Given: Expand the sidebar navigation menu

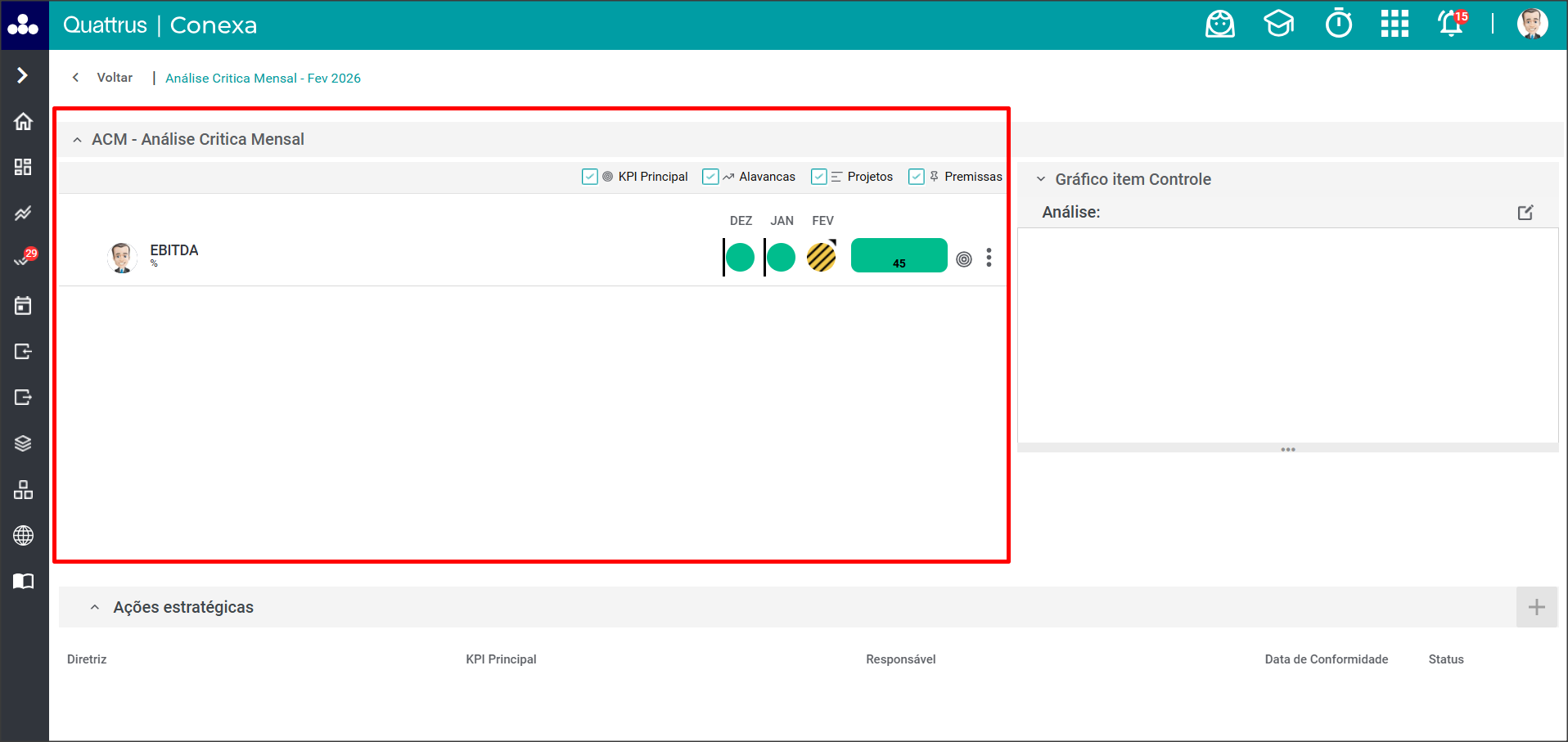Looking at the screenshot, I should (23, 75).
